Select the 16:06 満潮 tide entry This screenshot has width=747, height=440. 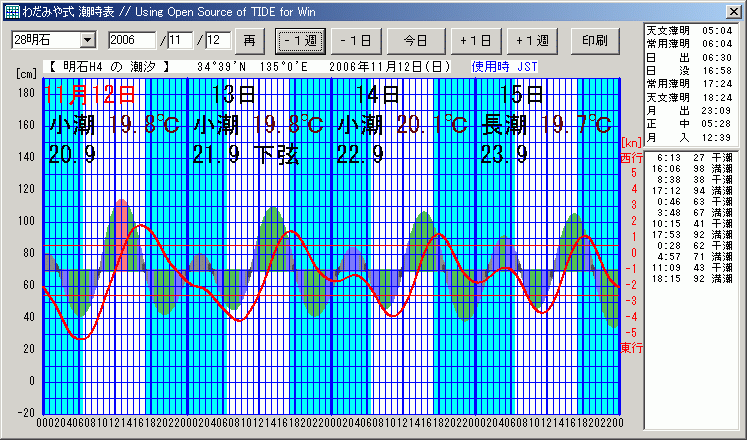click(693, 169)
